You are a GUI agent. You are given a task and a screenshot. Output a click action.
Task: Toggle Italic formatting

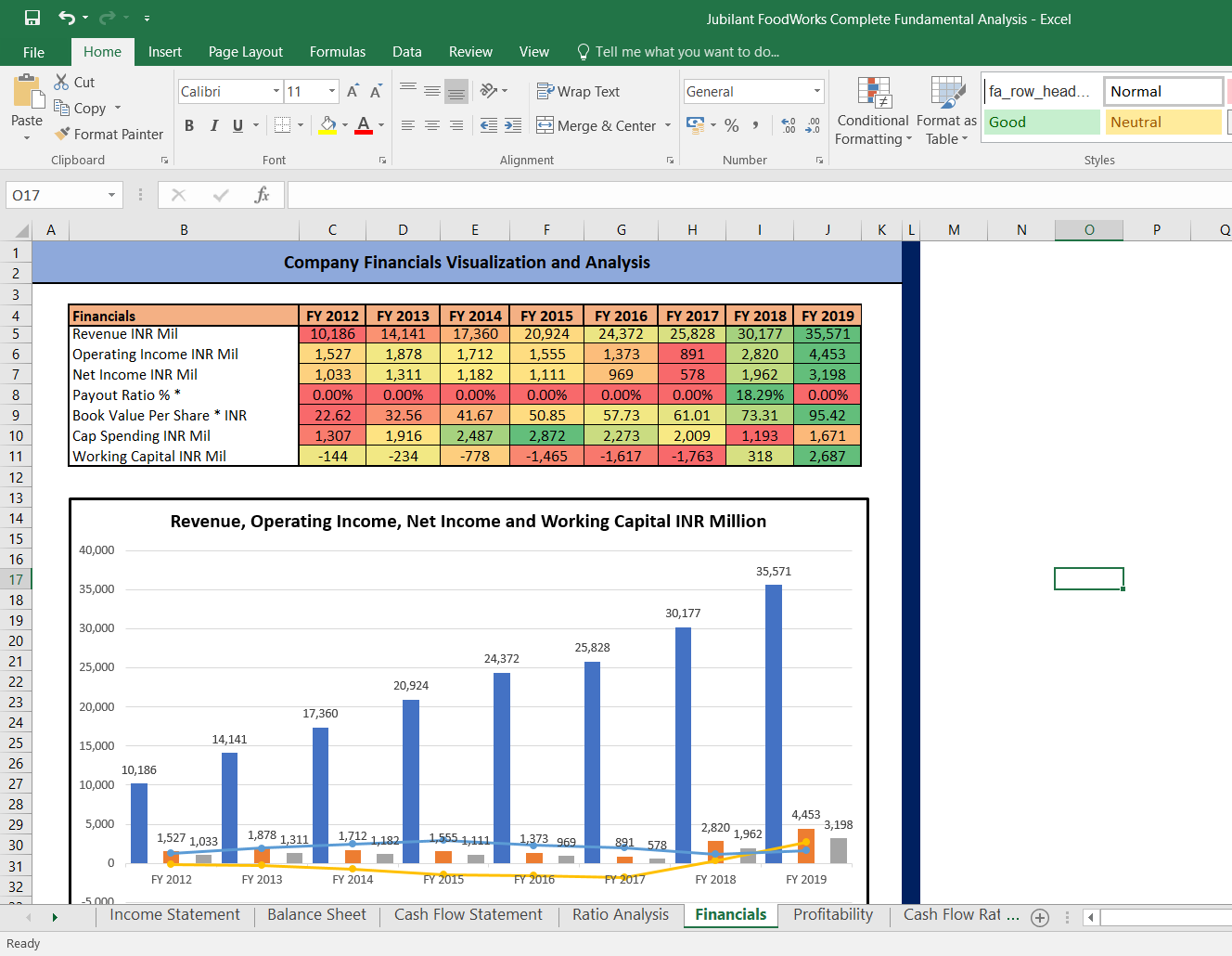(213, 125)
